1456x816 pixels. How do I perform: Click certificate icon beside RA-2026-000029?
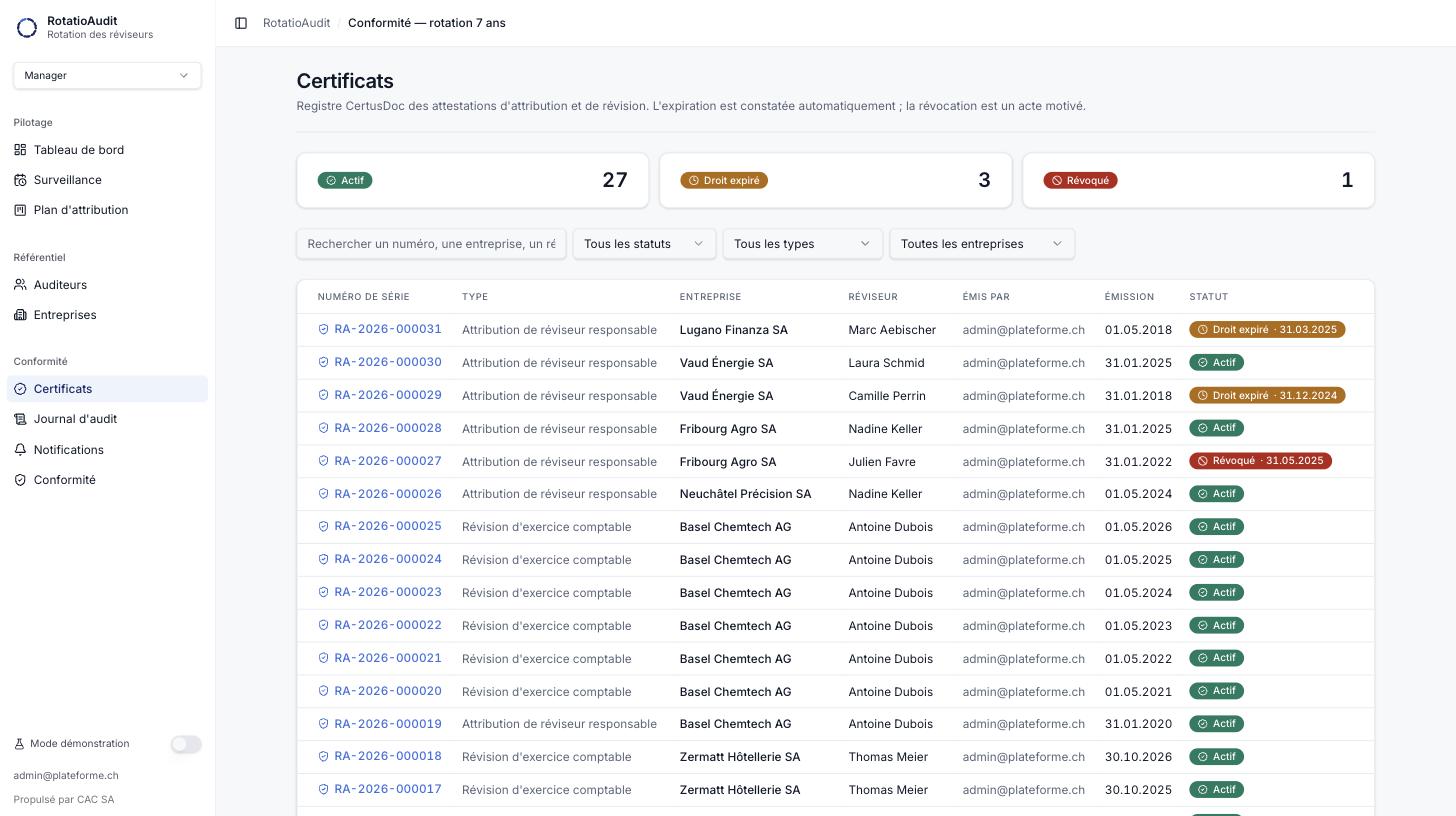(324, 395)
